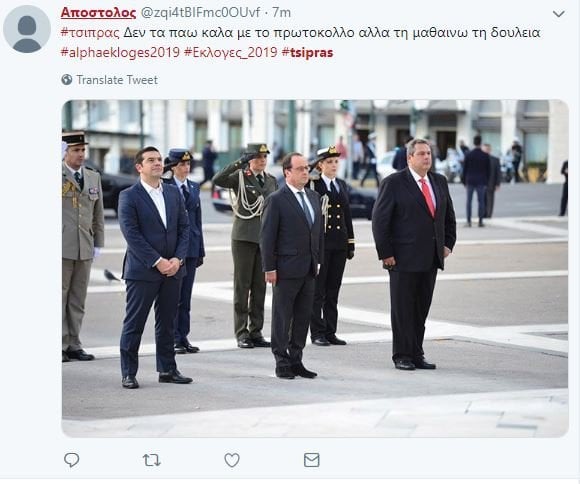Visit the @zqi4tBIFmc0OUvf handle
The height and width of the screenshot is (484, 580).
pos(200,13)
